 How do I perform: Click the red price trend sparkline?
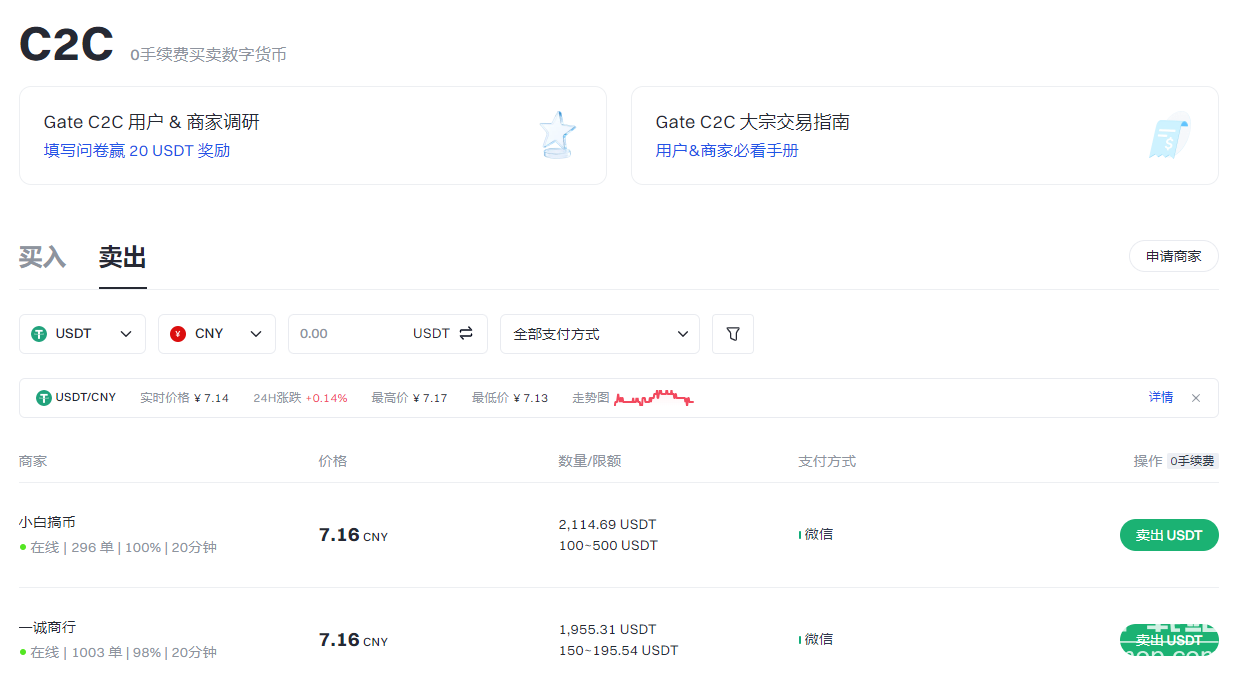[x=654, y=398]
